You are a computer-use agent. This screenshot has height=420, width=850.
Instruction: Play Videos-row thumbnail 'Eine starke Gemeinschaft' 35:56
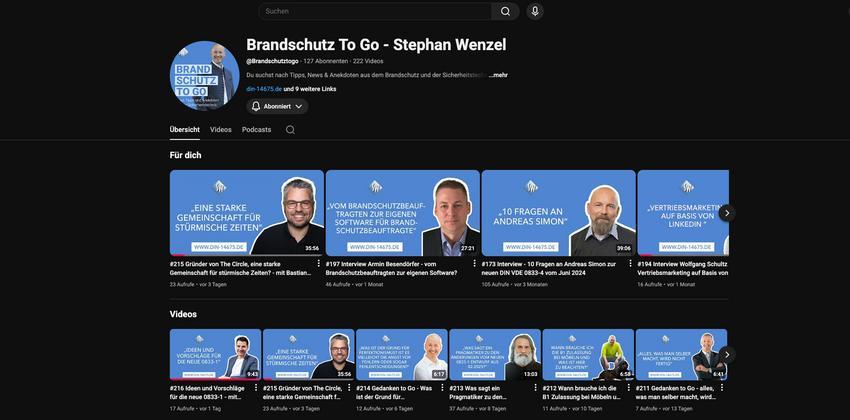pyautogui.click(x=308, y=354)
